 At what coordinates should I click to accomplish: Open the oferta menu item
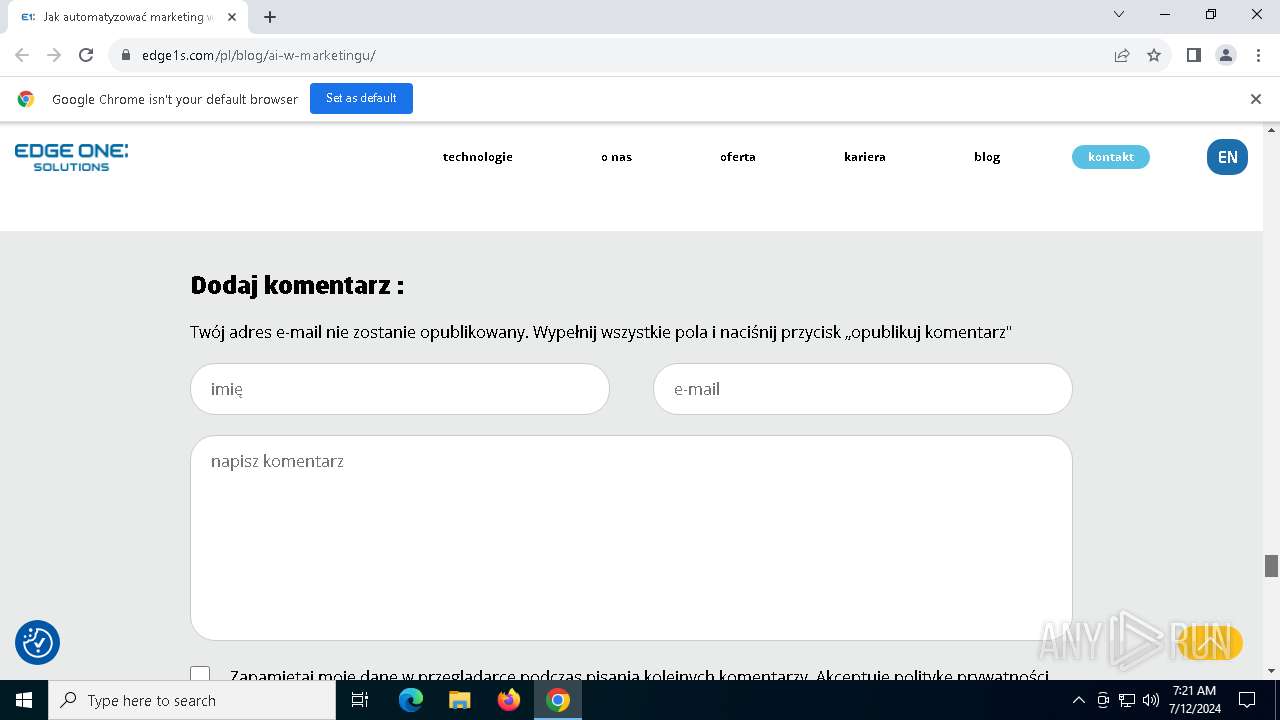point(738,157)
